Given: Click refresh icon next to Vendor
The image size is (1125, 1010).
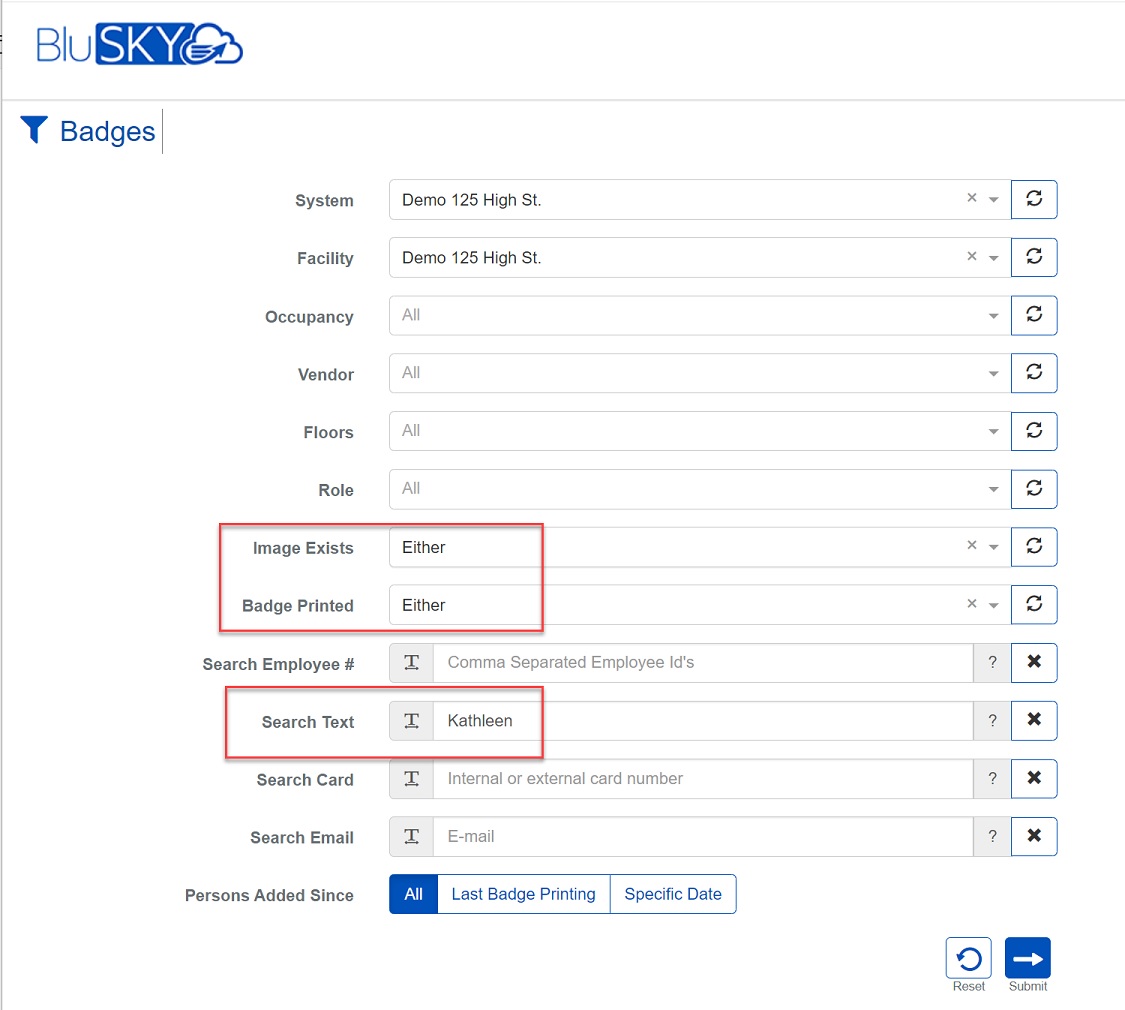Looking at the screenshot, I should click(x=1034, y=373).
